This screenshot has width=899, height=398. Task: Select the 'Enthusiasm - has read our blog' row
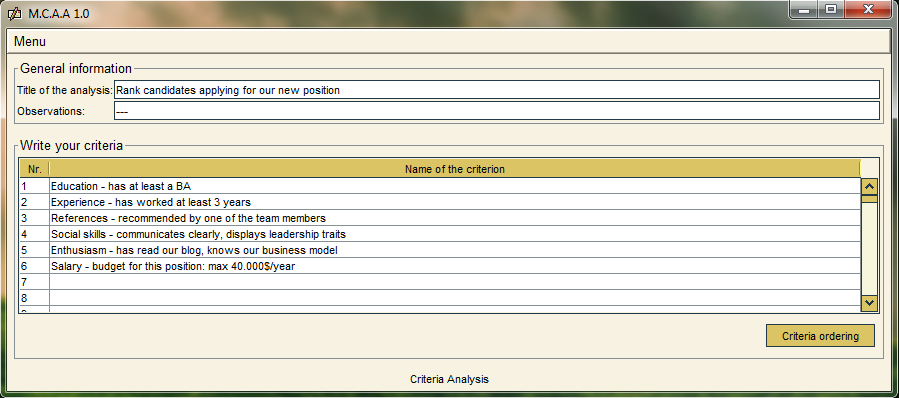pyautogui.click(x=455, y=250)
